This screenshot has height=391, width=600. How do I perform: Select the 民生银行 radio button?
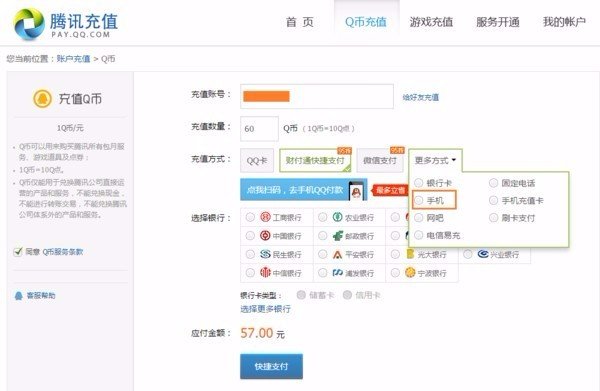[x=250, y=254]
